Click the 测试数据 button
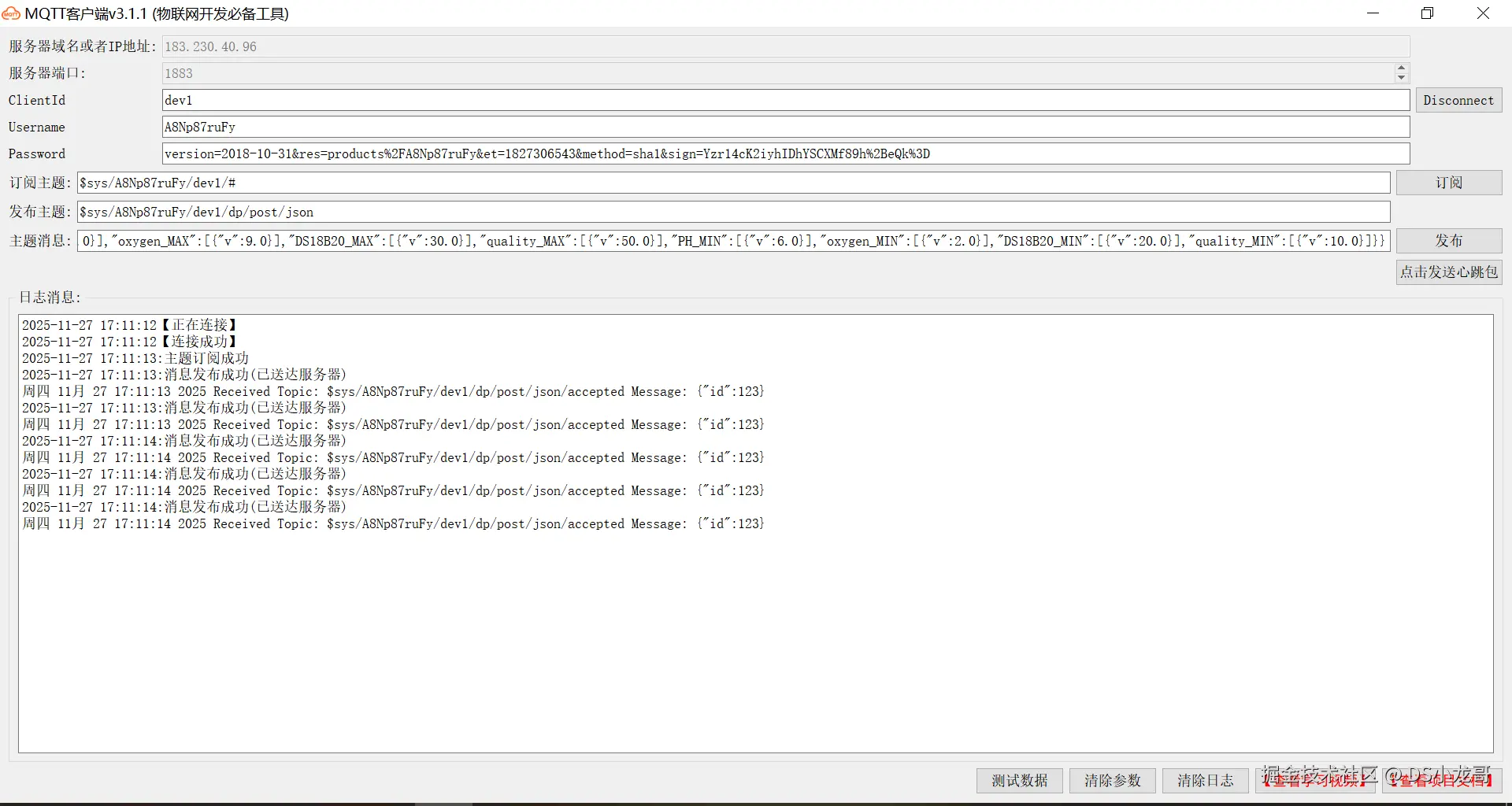The height and width of the screenshot is (806, 1512). [x=1020, y=780]
